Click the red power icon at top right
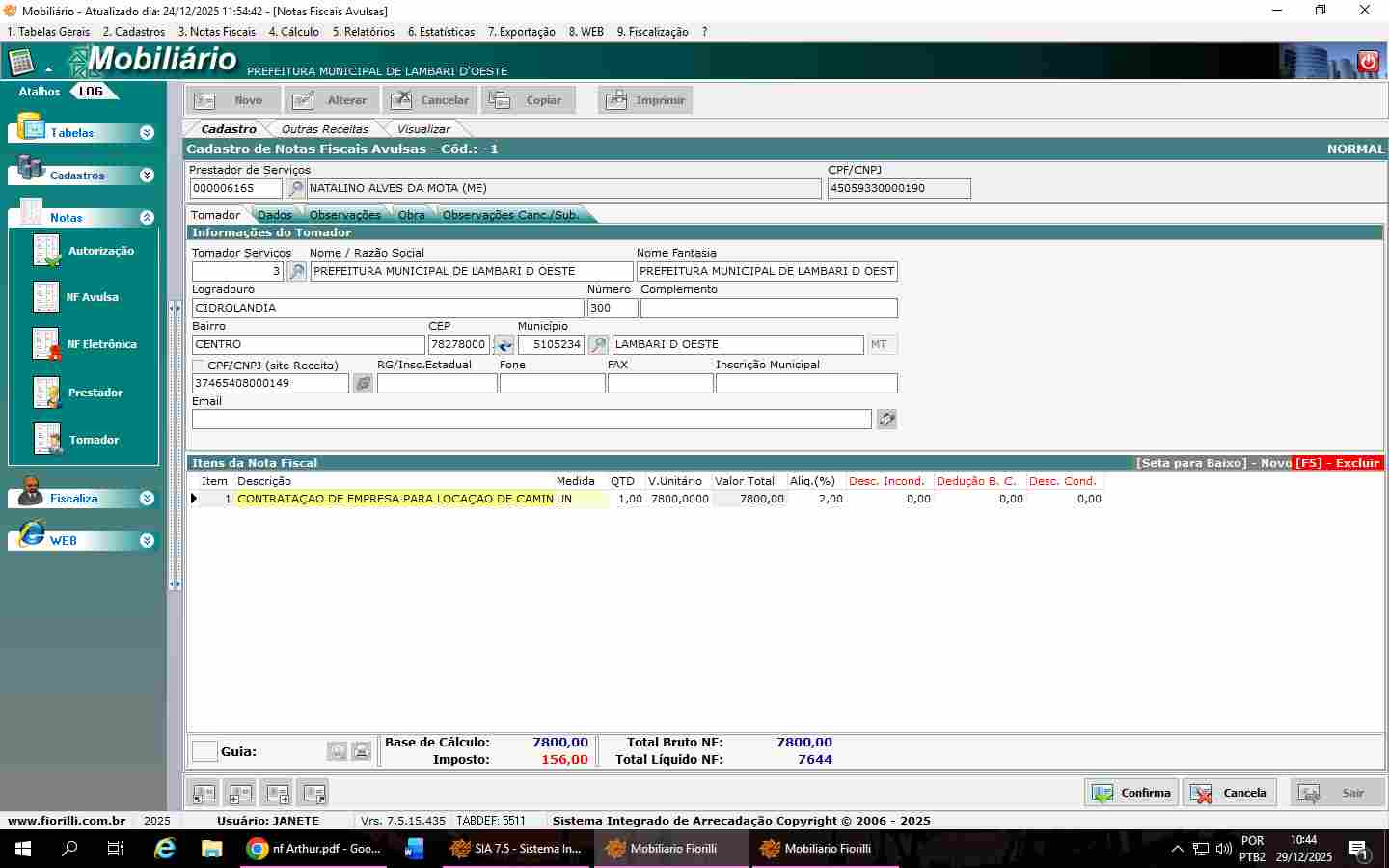This screenshot has width=1389, height=868. pyautogui.click(x=1368, y=62)
